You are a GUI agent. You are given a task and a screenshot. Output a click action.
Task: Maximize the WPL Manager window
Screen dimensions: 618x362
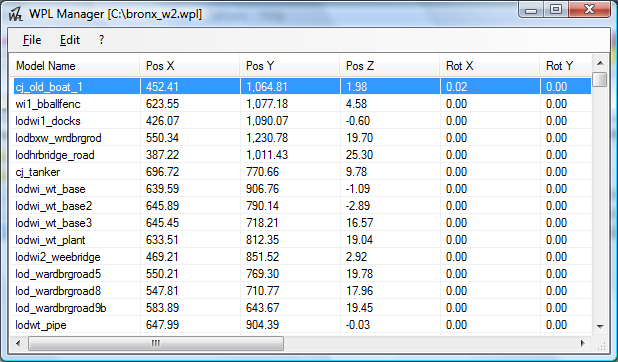tap(556, 10)
